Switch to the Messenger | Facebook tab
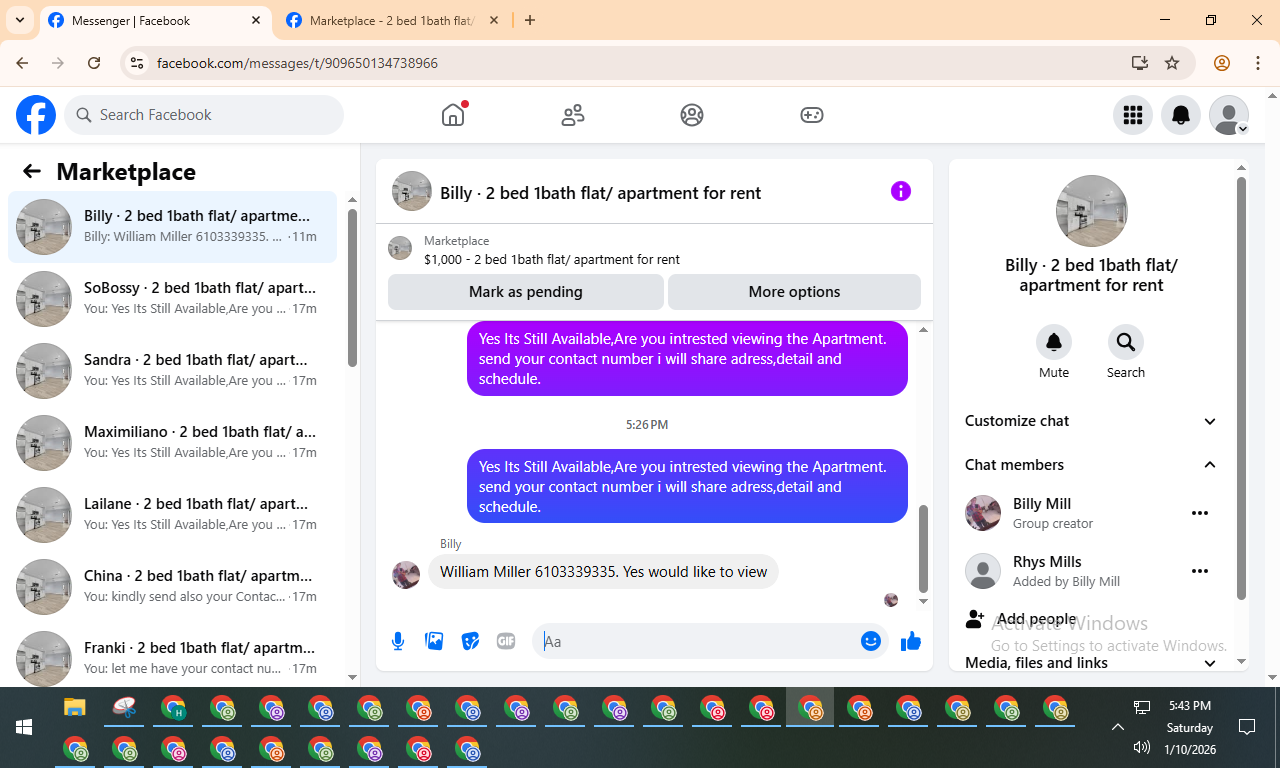The width and height of the screenshot is (1280, 768). click(155, 20)
